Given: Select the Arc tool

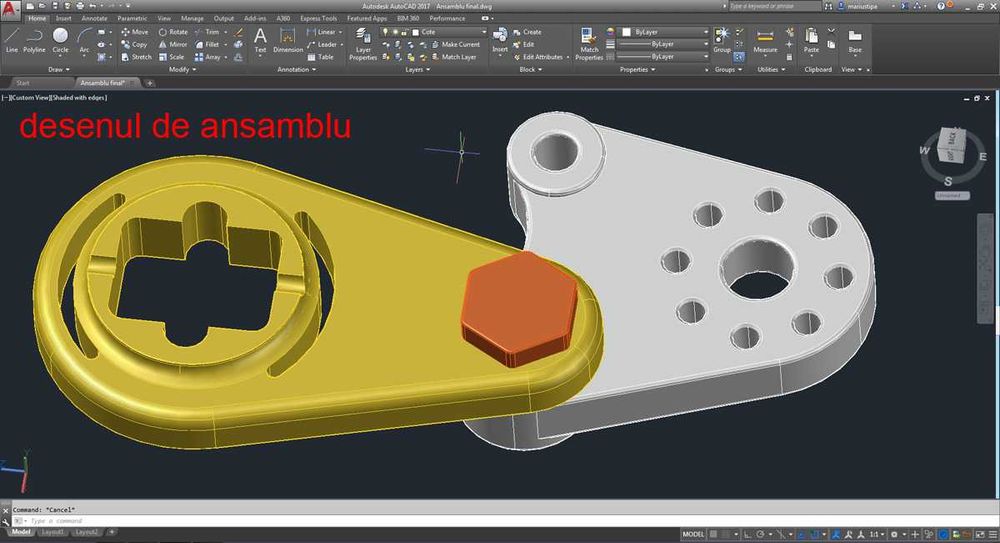Looking at the screenshot, I should (84, 40).
